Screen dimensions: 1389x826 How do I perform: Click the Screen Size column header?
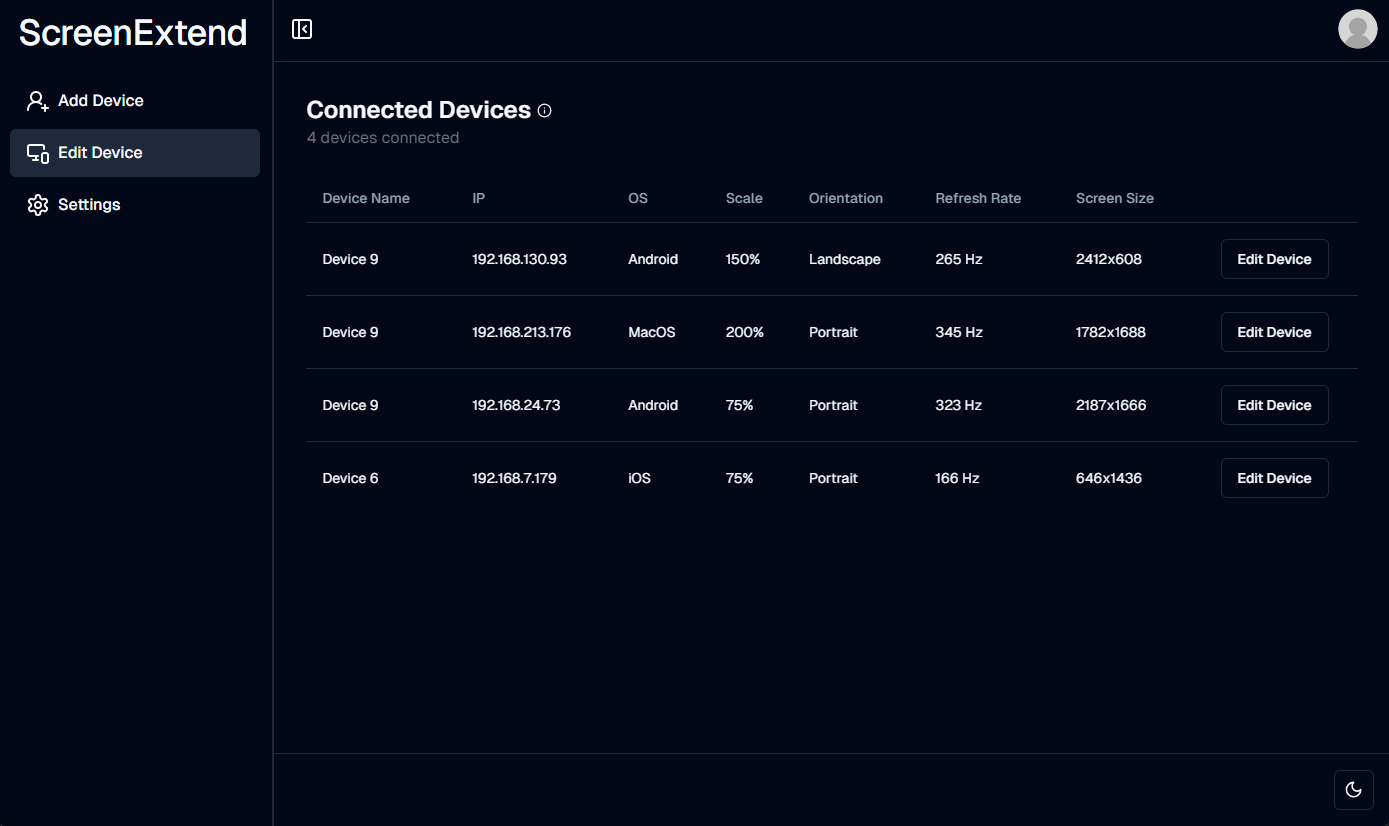click(1115, 198)
